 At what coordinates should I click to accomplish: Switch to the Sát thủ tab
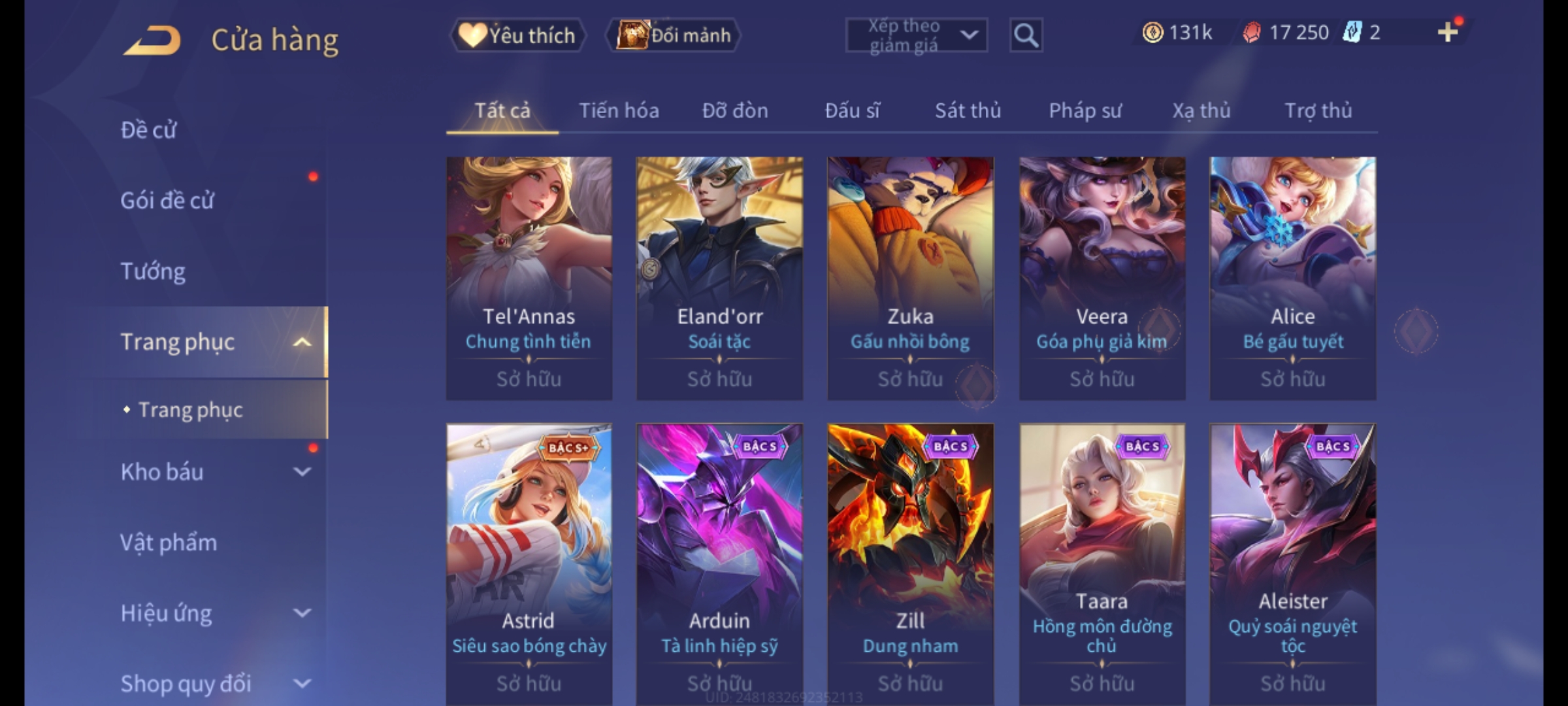tap(968, 110)
